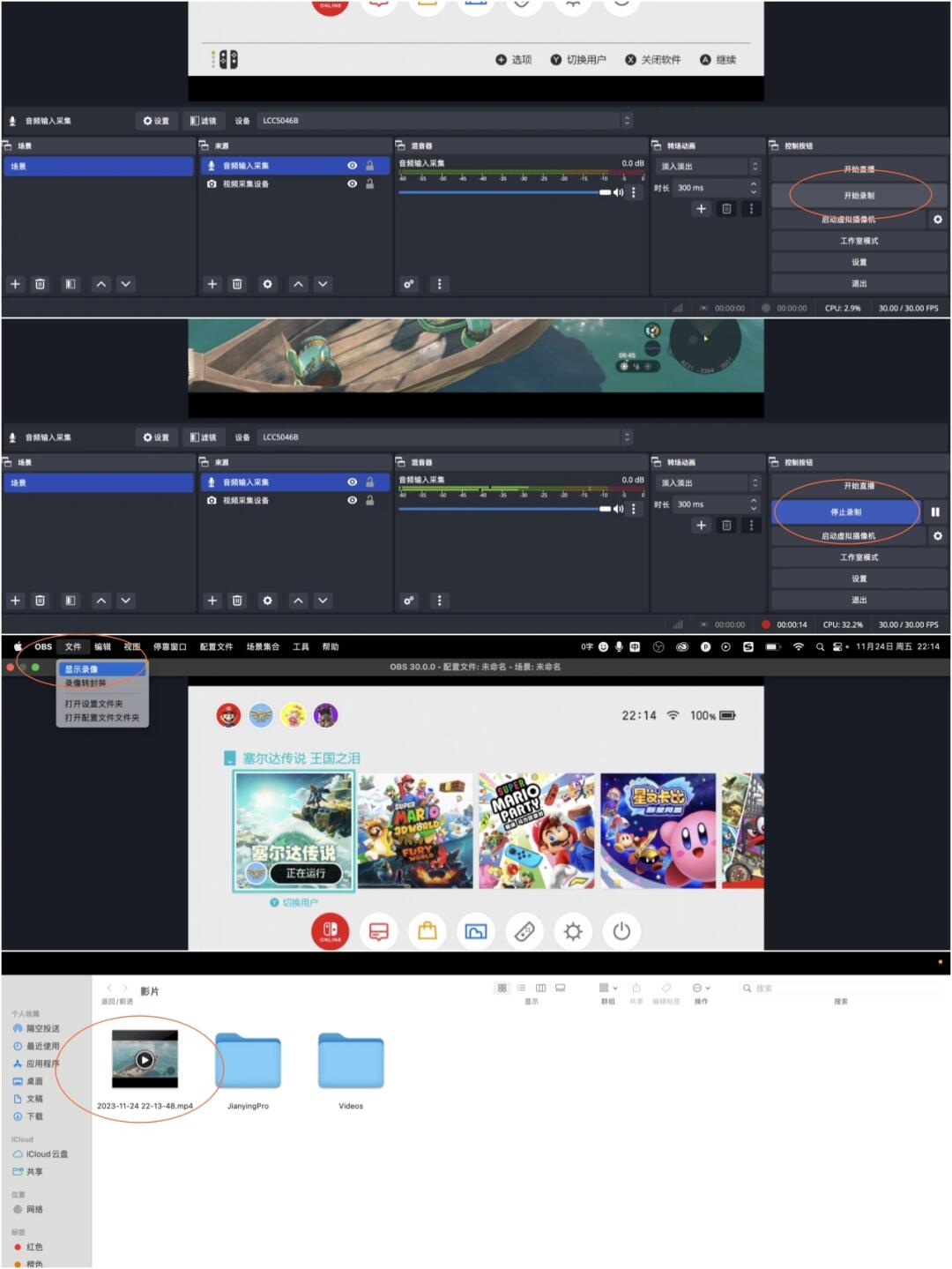Click the Wi-Fi icon in the macOS menu bar
Image resolution: width=952 pixels, height=1269 pixels.
point(799,646)
